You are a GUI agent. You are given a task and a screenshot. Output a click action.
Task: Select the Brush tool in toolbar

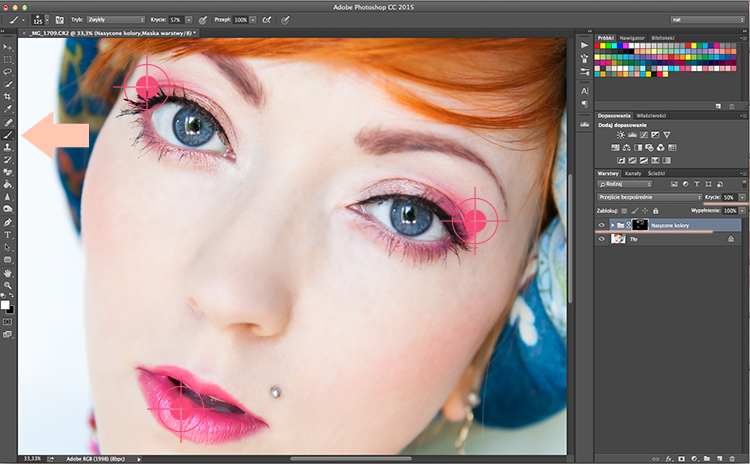(x=8, y=135)
